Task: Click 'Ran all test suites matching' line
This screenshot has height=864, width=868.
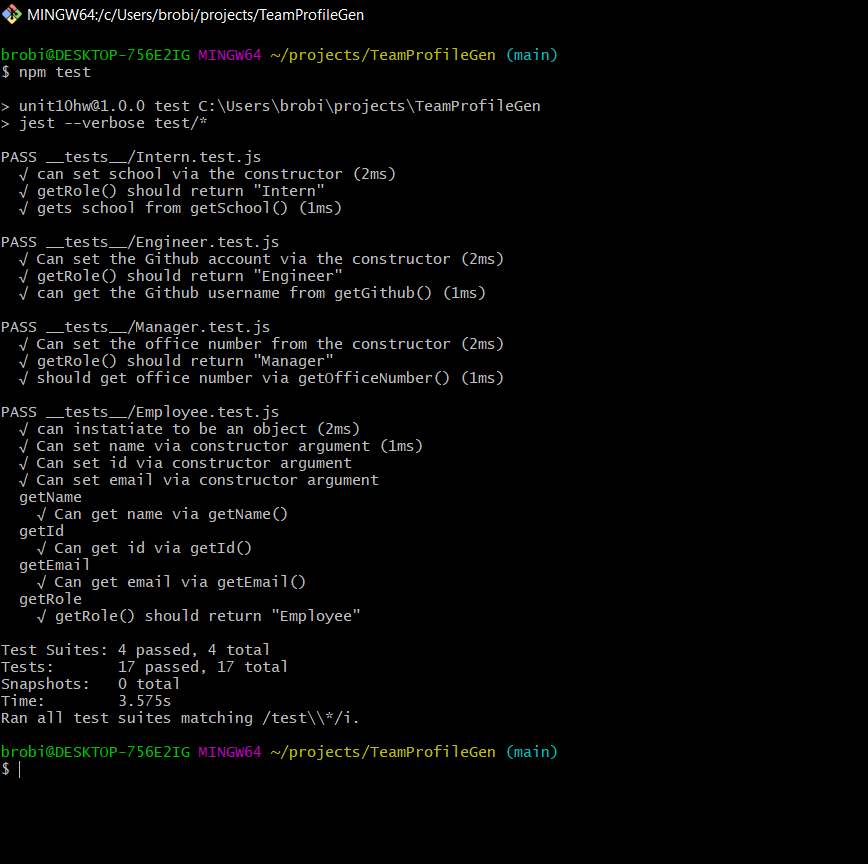Action: coord(180,718)
